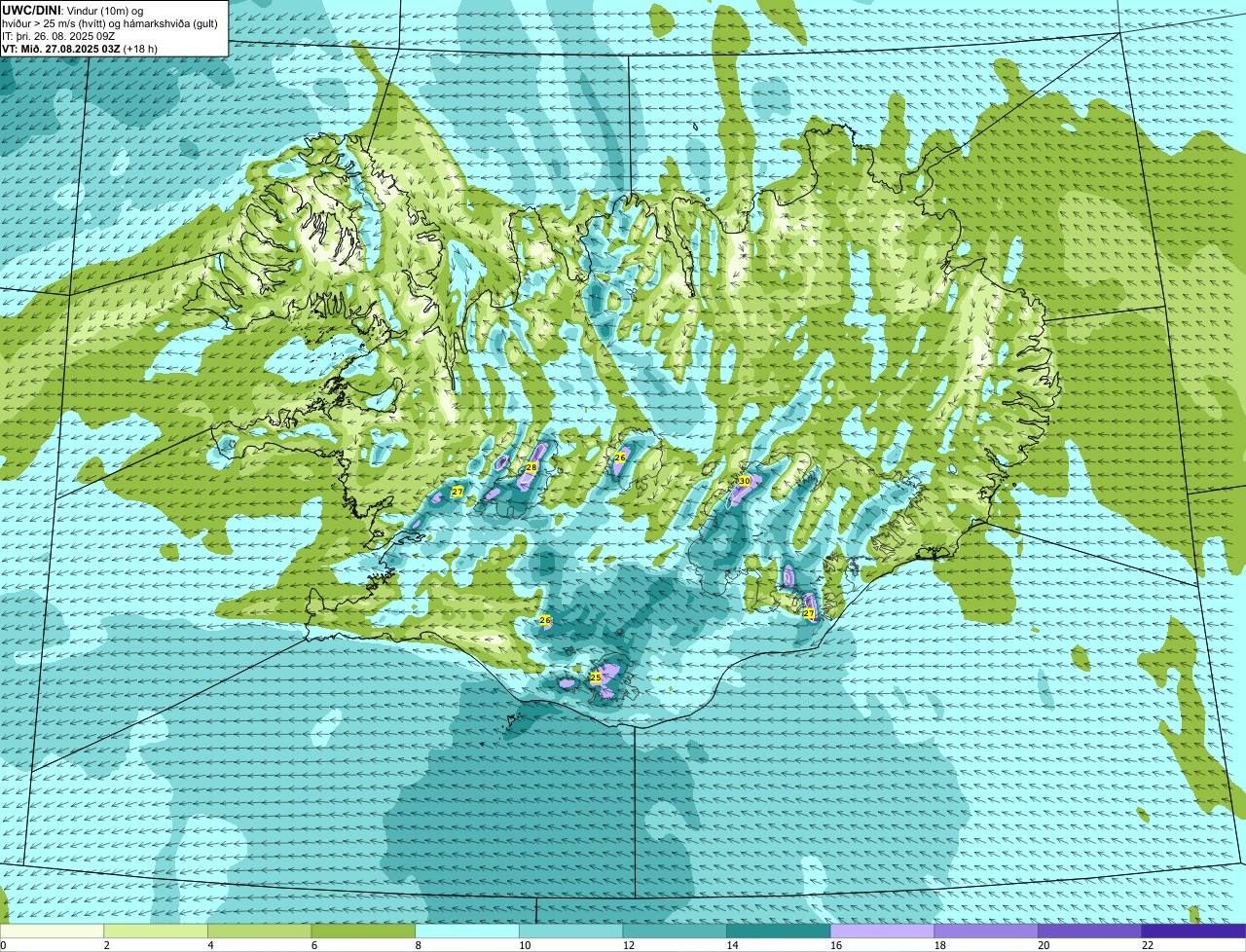Image resolution: width=1246 pixels, height=952 pixels.
Task: Click the legend tick number "14"
Action: [732, 945]
